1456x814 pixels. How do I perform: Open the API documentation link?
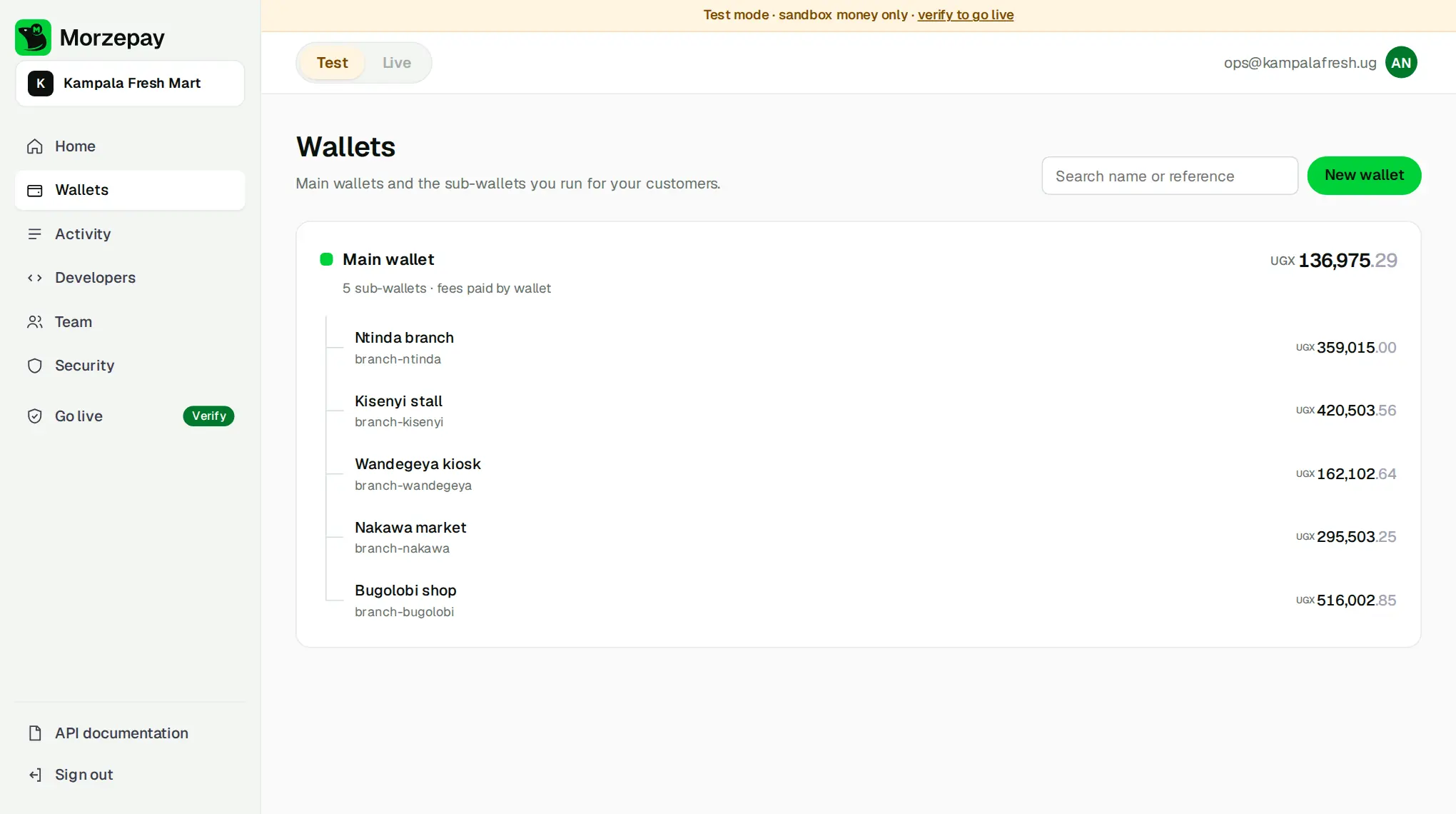point(130,733)
